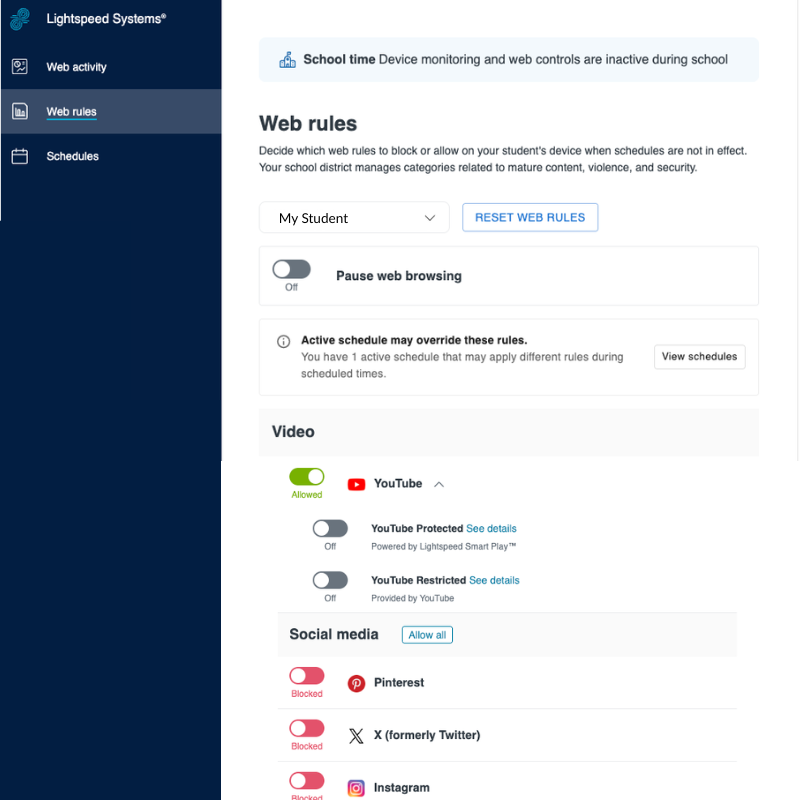Unblock Instagram with its toggle

tap(307, 781)
